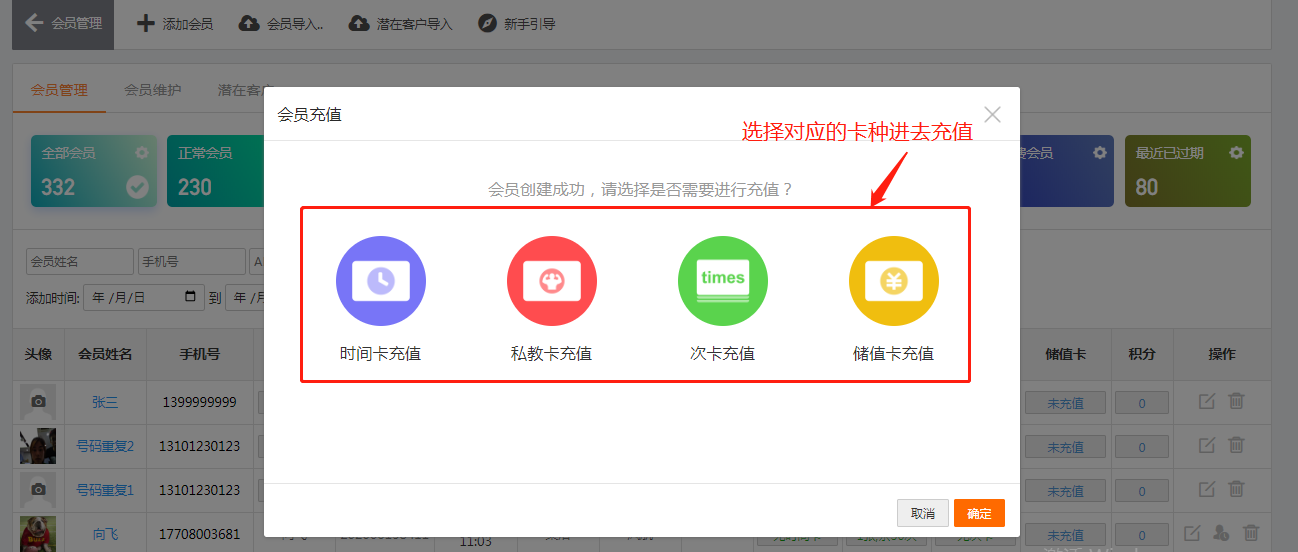Open the calendar picker for 添加时间 start date
The width and height of the screenshot is (1298, 552).
click(x=191, y=297)
